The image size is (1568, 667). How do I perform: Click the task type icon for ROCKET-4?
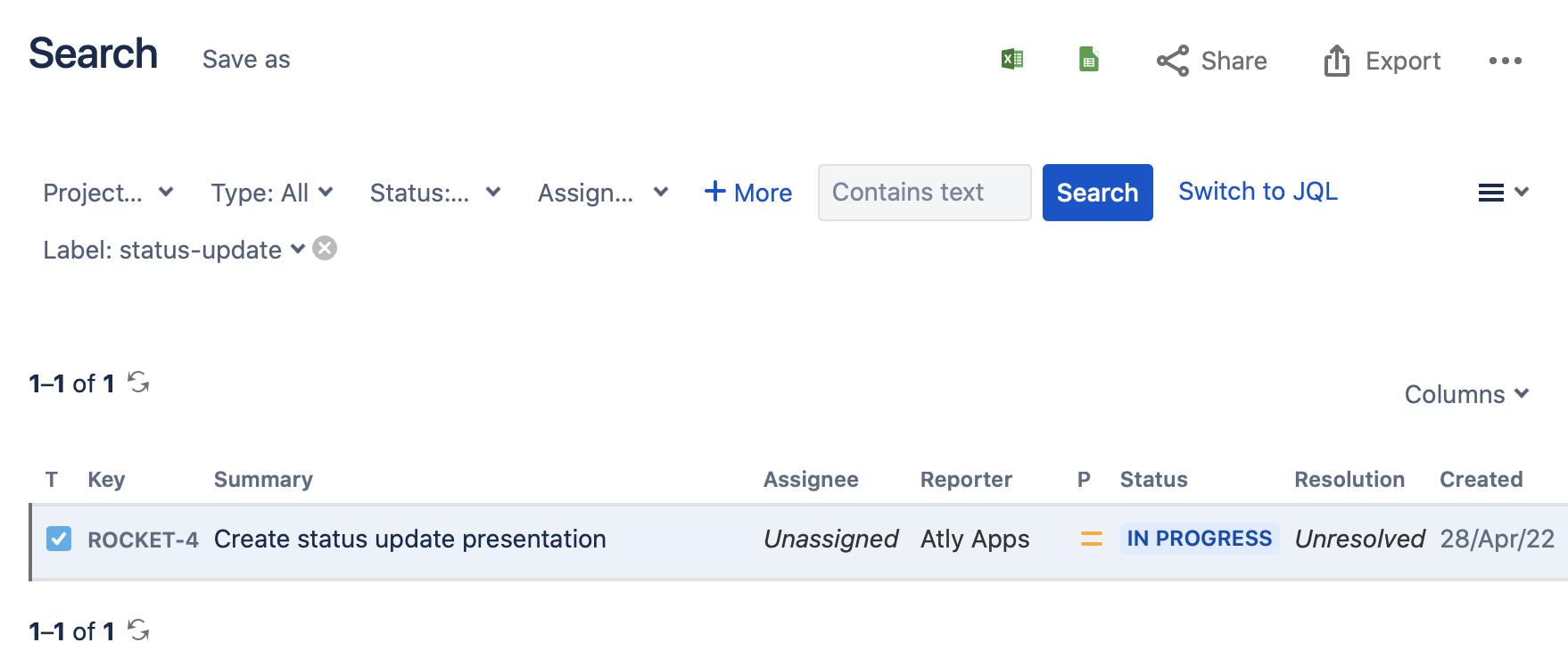coord(59,539)
